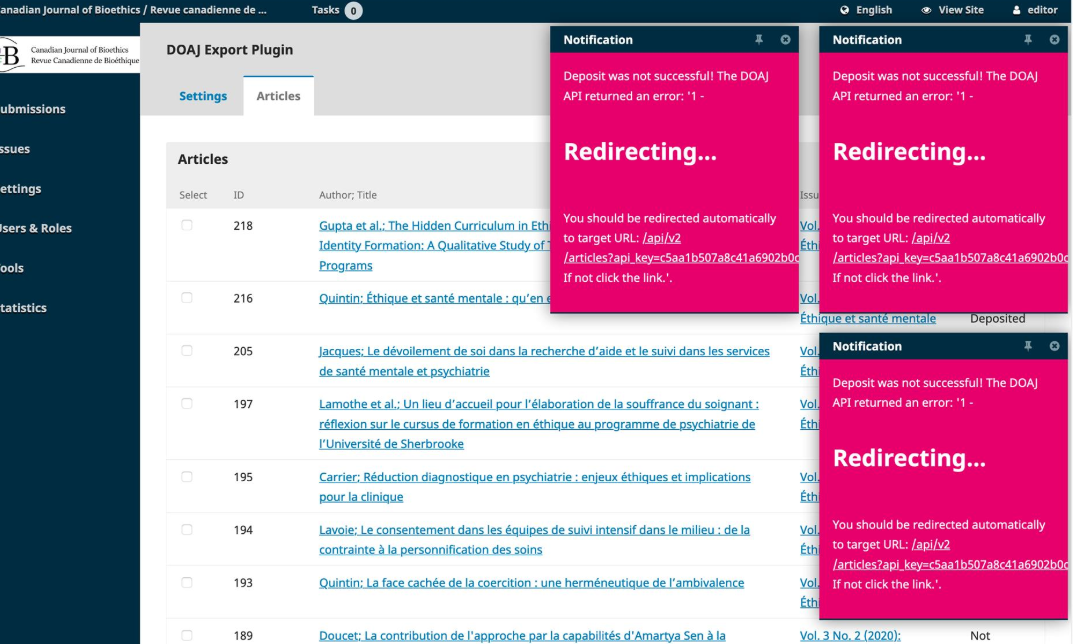
Task: Open Jacques Le dévoilement de soi article
Action: [x=544, y=361]
